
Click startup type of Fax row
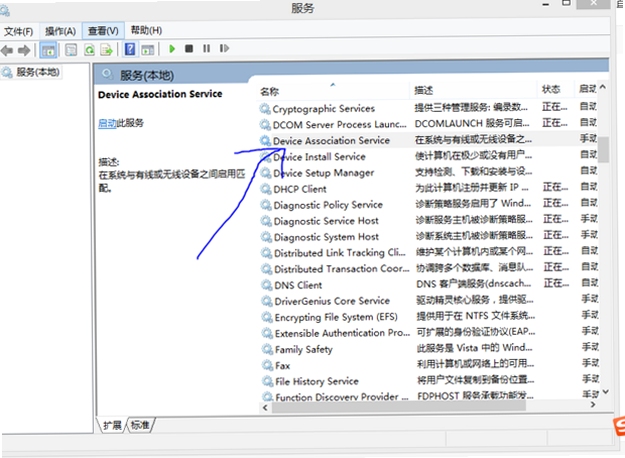click(x=590, y=363)
